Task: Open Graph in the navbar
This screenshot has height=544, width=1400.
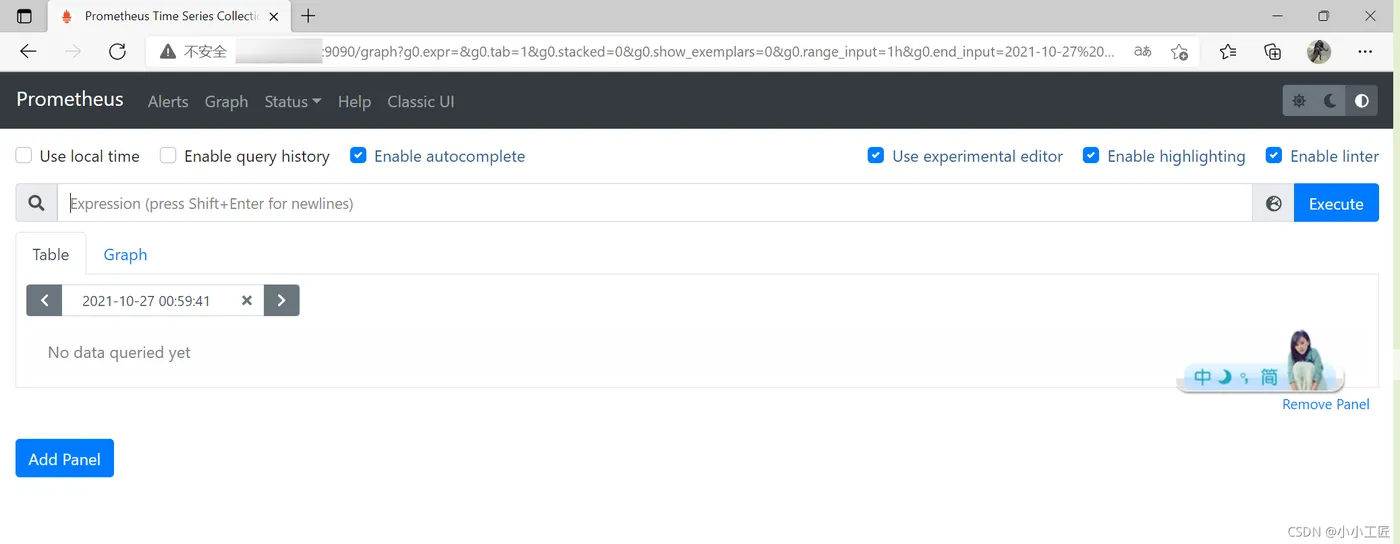Action: (x=226, y=101)
